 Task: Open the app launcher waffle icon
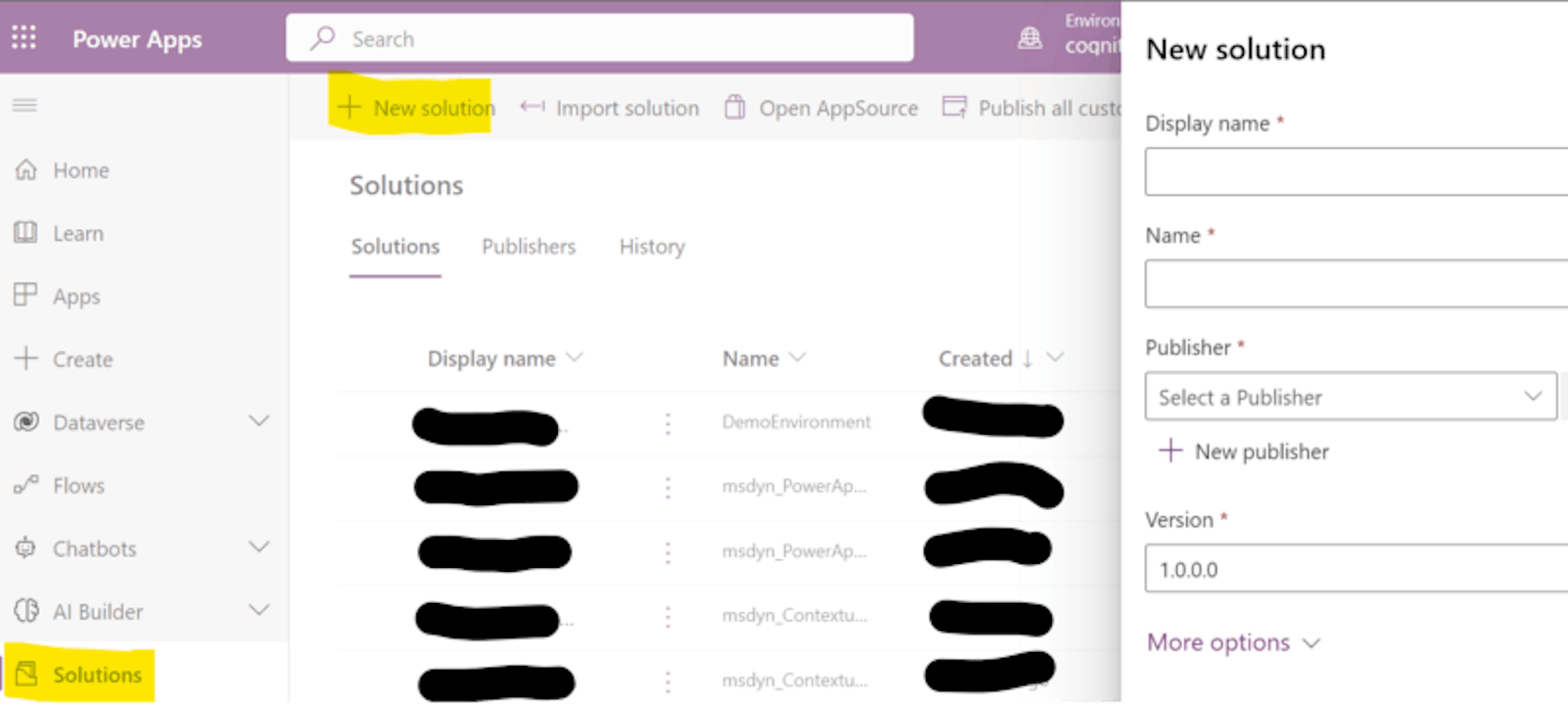point(24,38)
